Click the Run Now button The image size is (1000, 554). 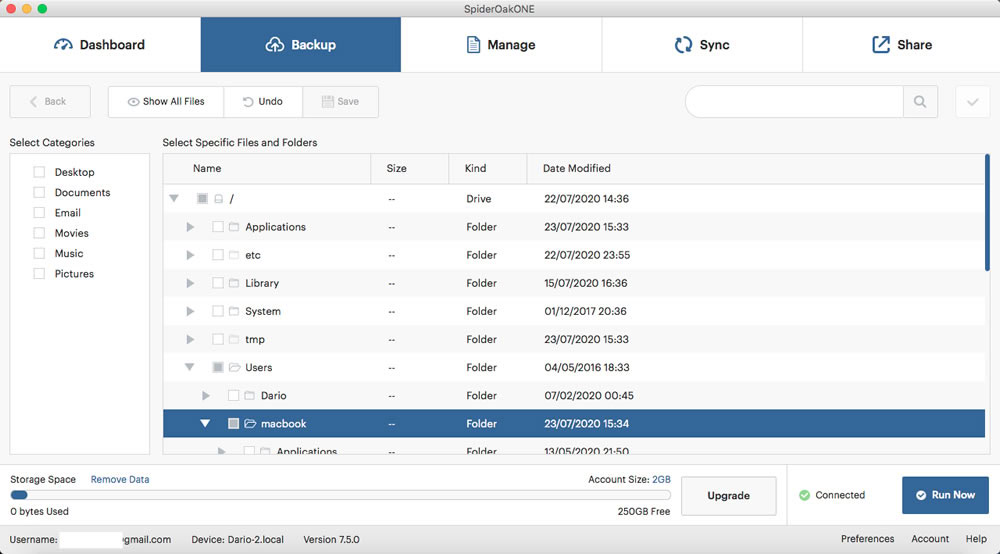coord(945,495)
